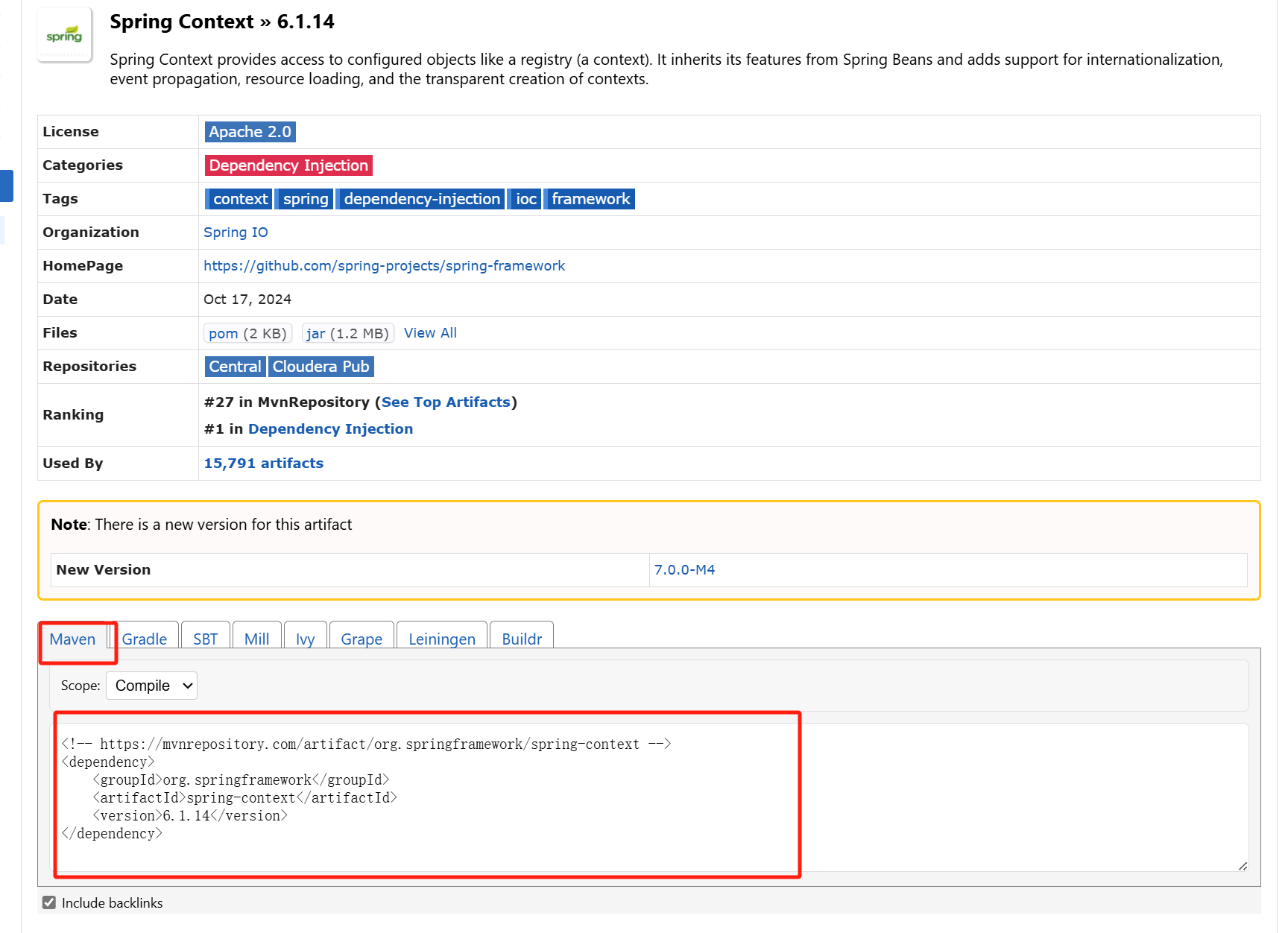The height and width of the screenshot is (933, 1288).
Task: Open the spring-framework GitHub homepage link
Action: (x=384, y=266)
